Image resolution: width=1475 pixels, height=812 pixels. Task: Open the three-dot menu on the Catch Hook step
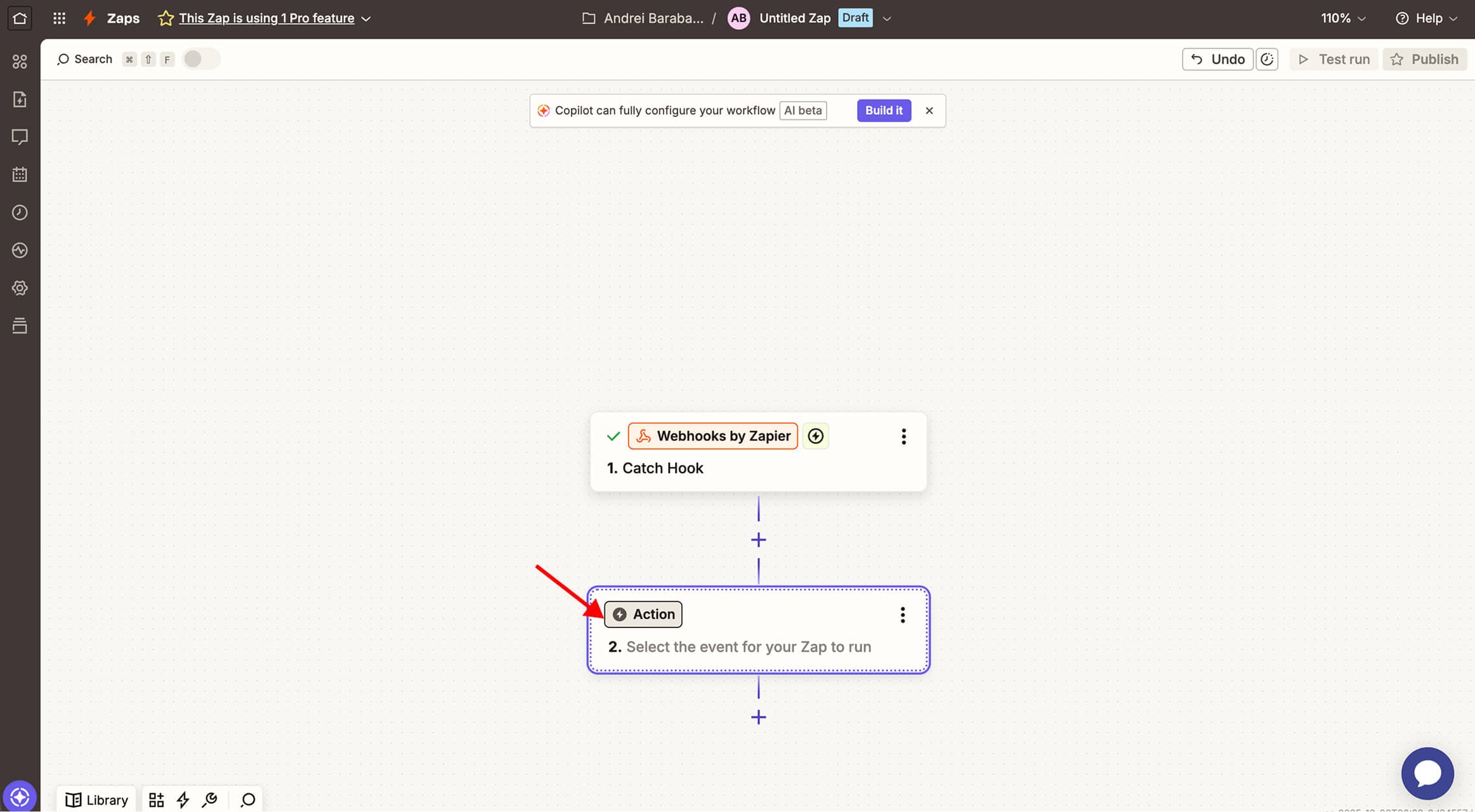(903, 436)
